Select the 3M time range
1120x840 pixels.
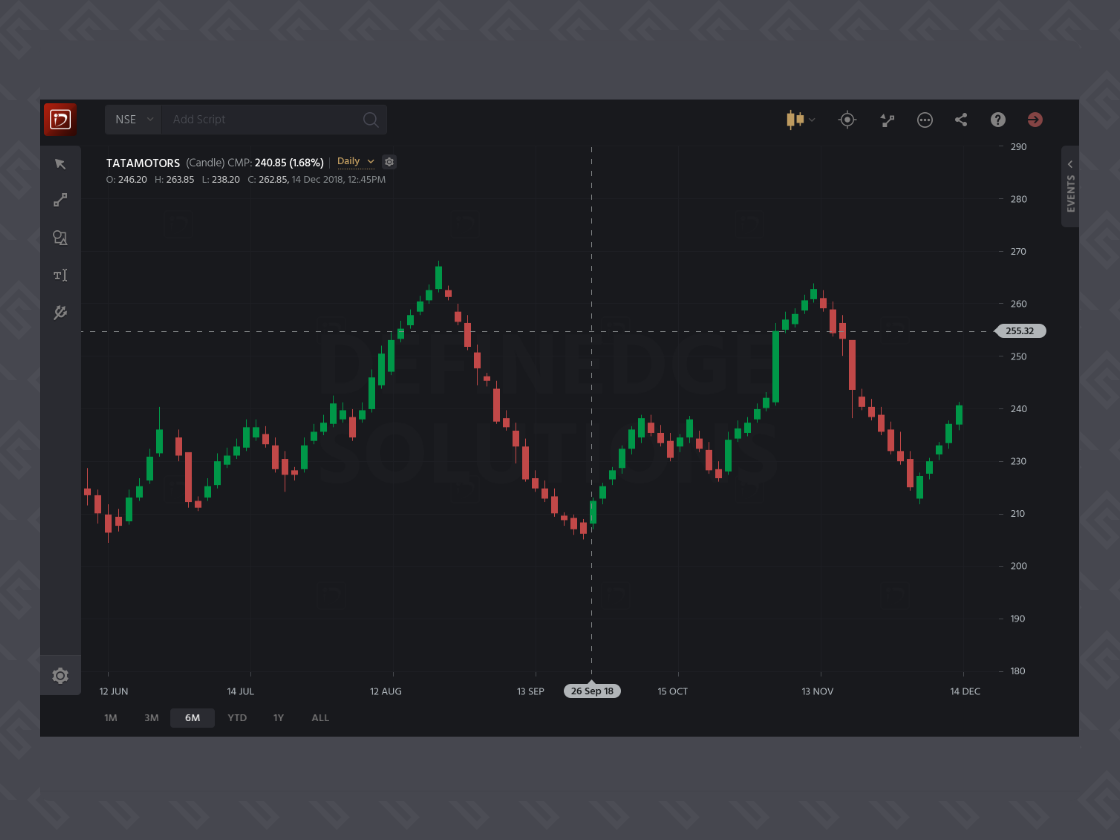tap(151, 718)
